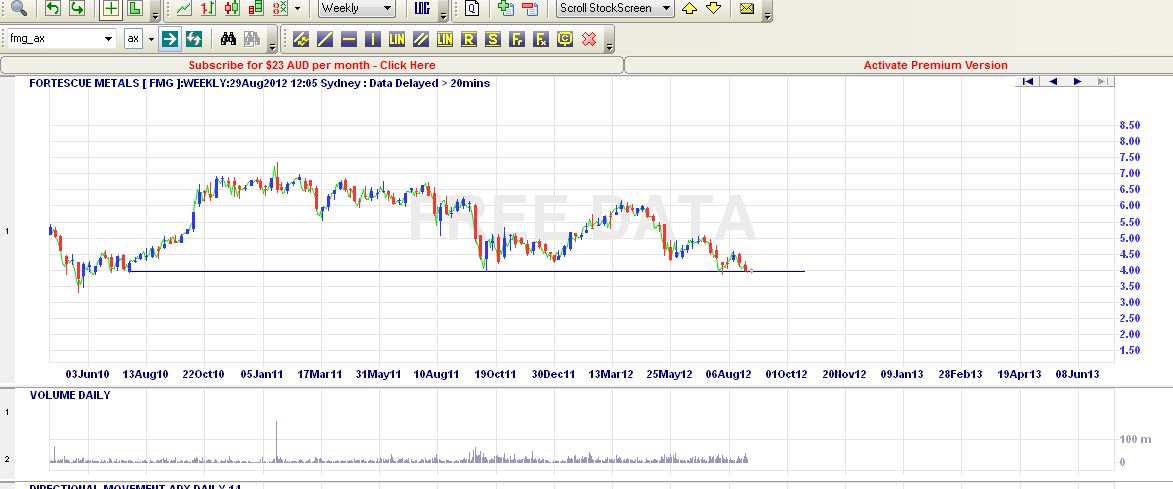Click Subscribe for $23 AUD per month link
The height and width of the screenshot is (489, 1173).
click(x=312, y=66)
